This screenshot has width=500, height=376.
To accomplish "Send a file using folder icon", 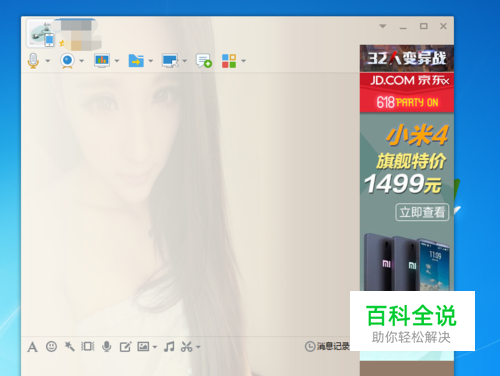I will 136,61.
